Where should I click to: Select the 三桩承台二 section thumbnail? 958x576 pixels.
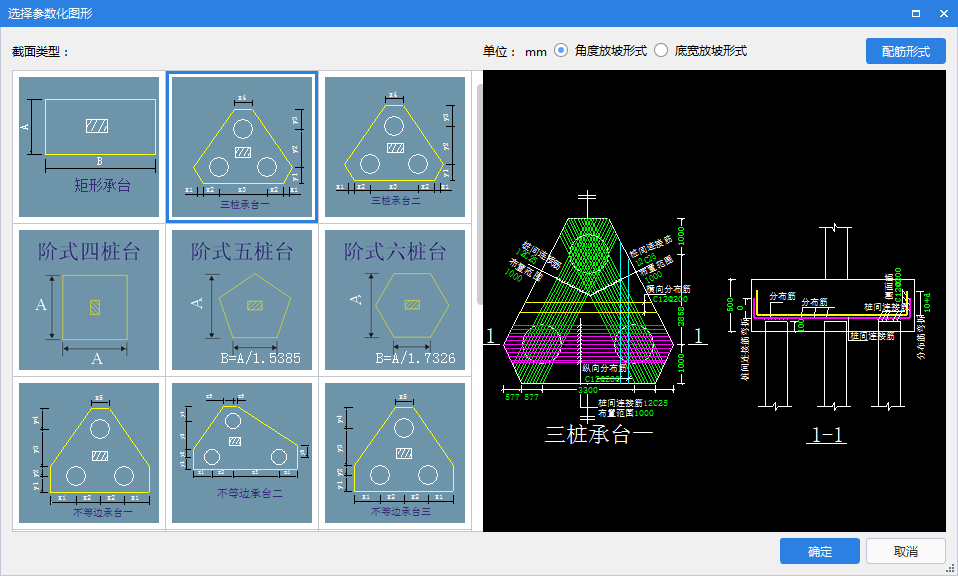395,147
